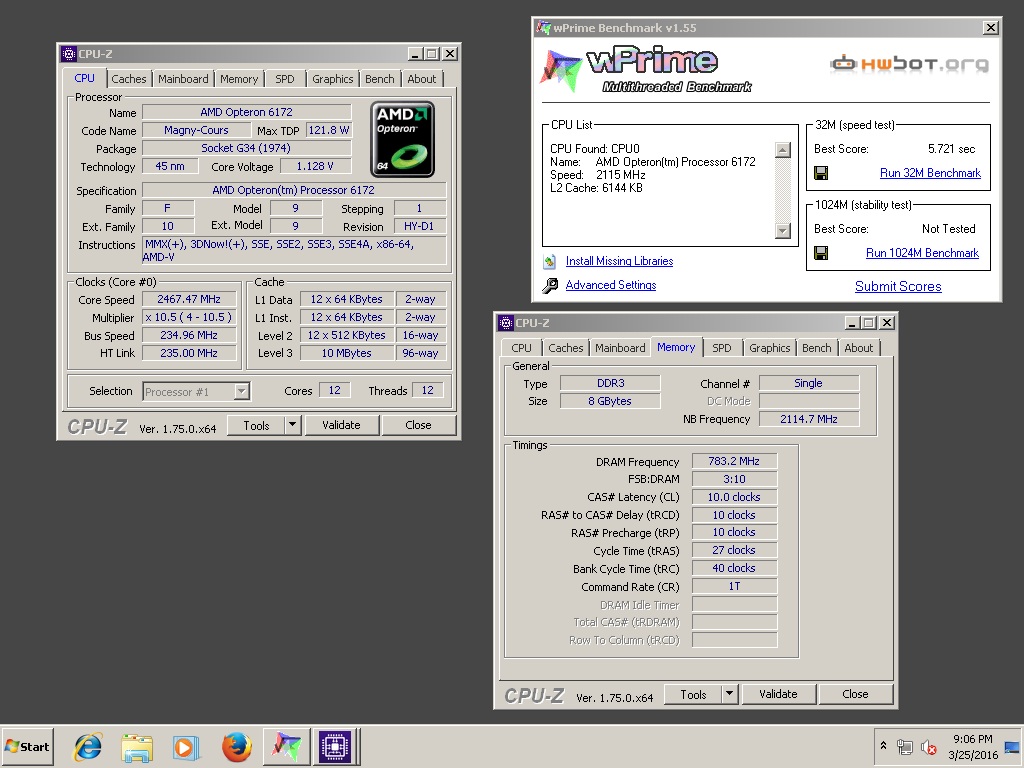Viewport: 1024px width, 768px height.
Task: Open the Tools dropdown arrow in the Memory CPU-Z window
Action: click(x=729, y=694)
